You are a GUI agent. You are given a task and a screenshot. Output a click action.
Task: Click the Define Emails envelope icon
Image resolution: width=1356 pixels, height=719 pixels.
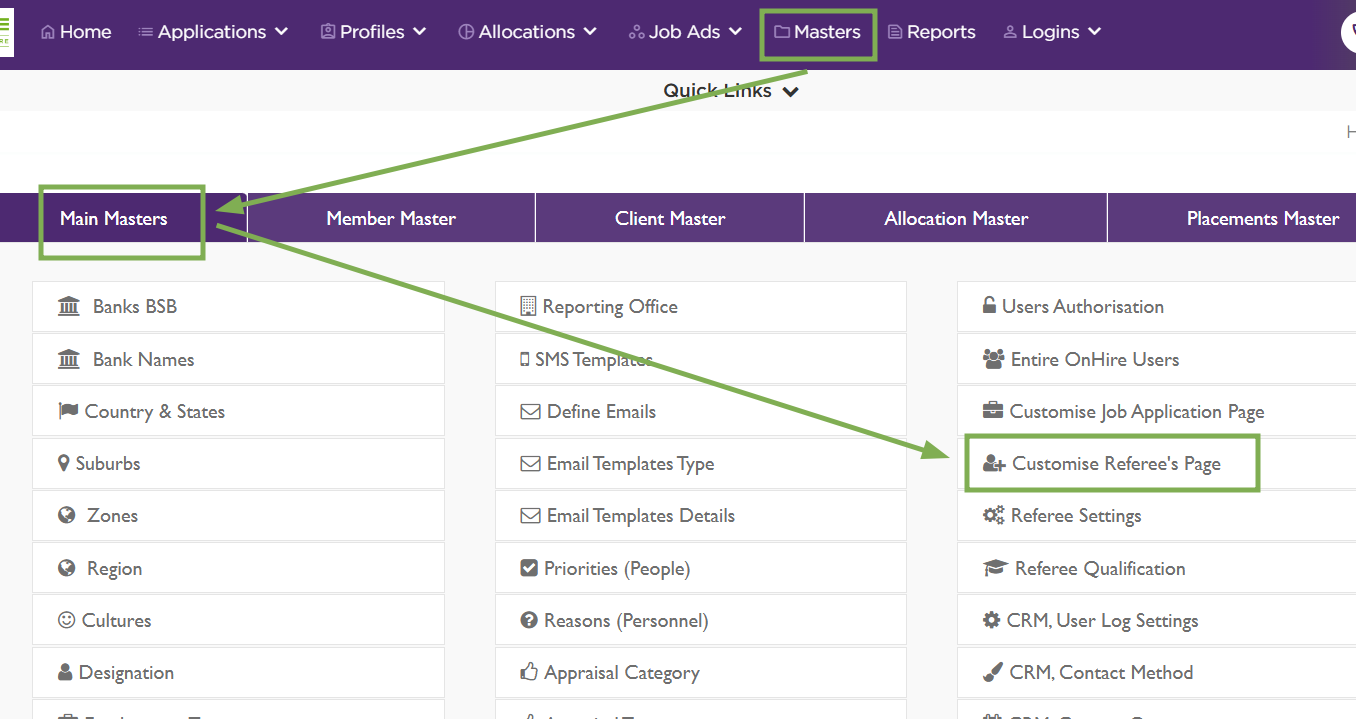530,411
